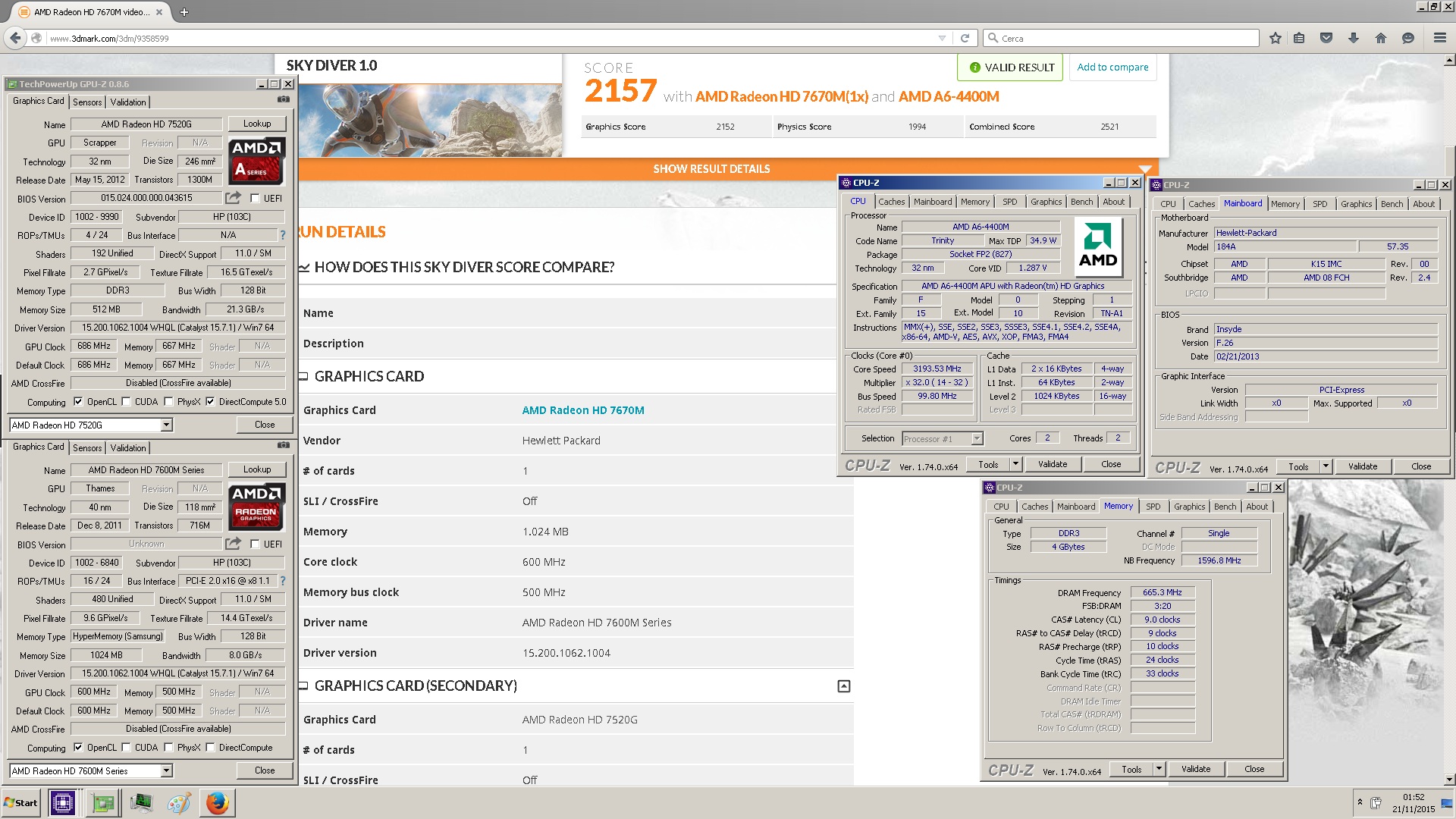Open the Paint taskbar icon
The height and width of the screenshot is (819, 1456).
[179, 803]
